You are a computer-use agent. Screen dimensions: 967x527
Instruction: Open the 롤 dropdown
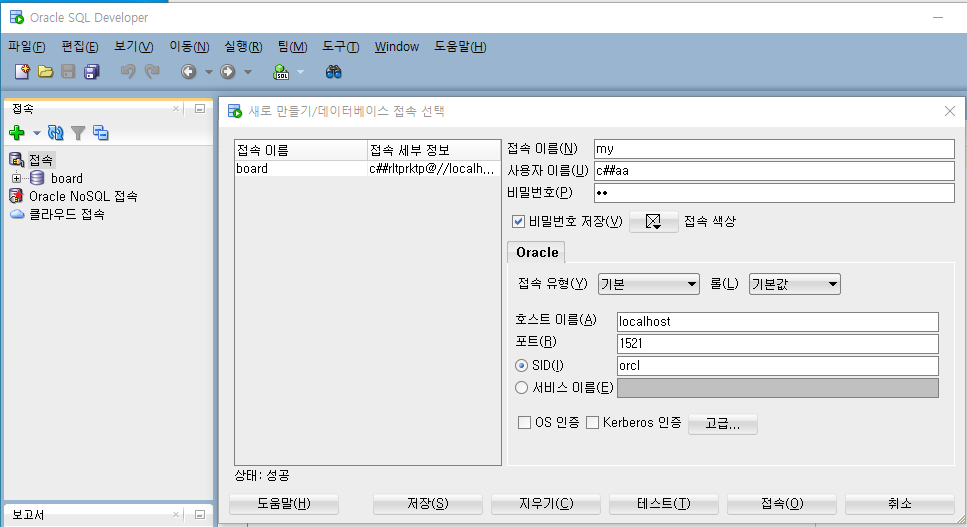point(794,284)
